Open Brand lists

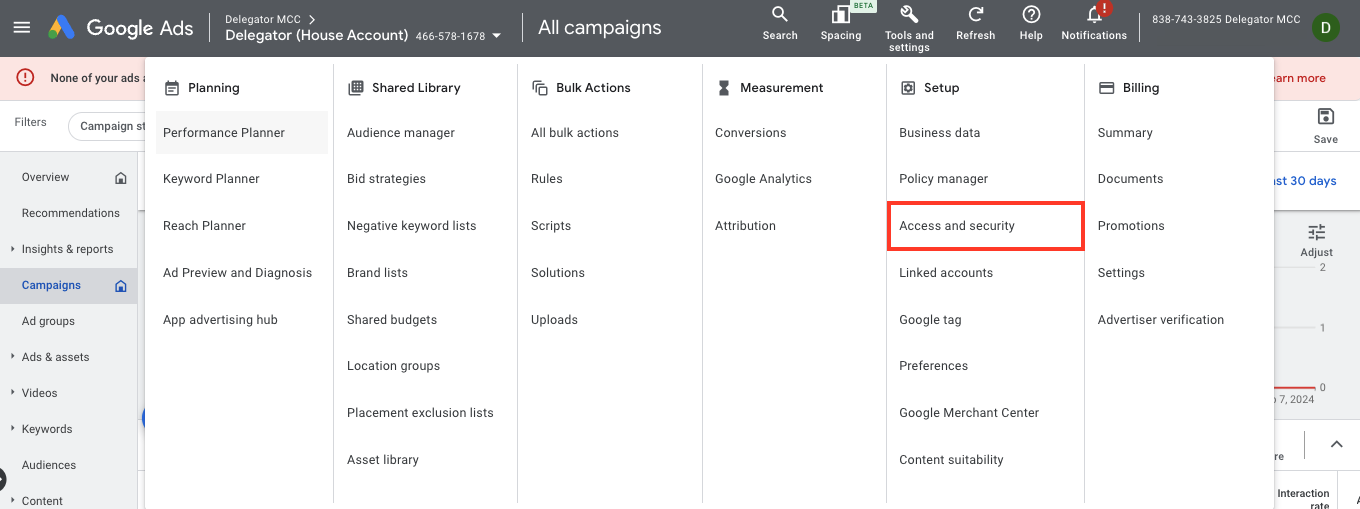[x=377, y=273]
